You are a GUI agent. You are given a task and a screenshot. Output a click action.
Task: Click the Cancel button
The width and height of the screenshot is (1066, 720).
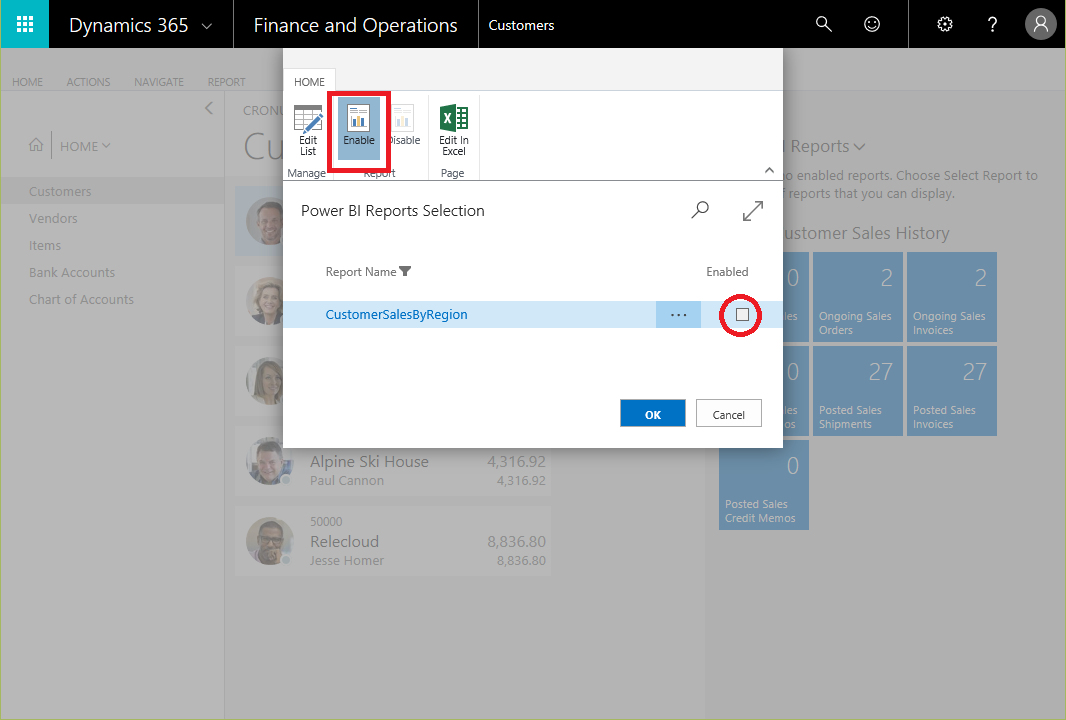click(x=728, y=414)
